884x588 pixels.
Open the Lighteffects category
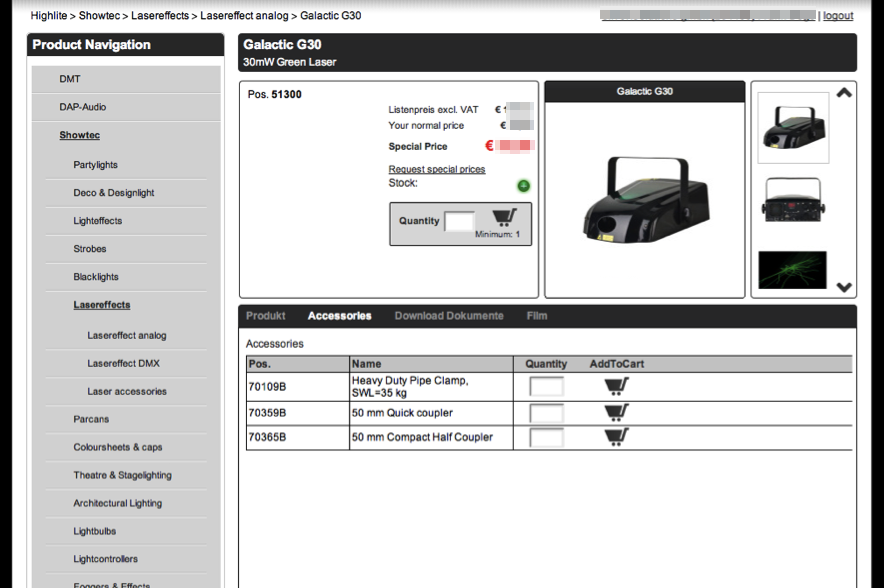click(98, 221)
